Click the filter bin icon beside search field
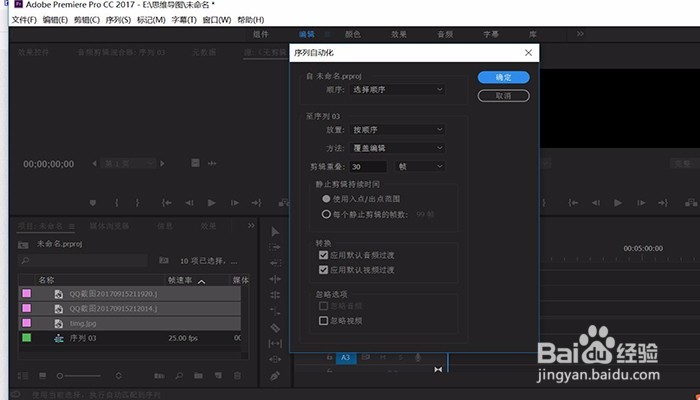Screen dimensions: 700x400 click(164, 260)
